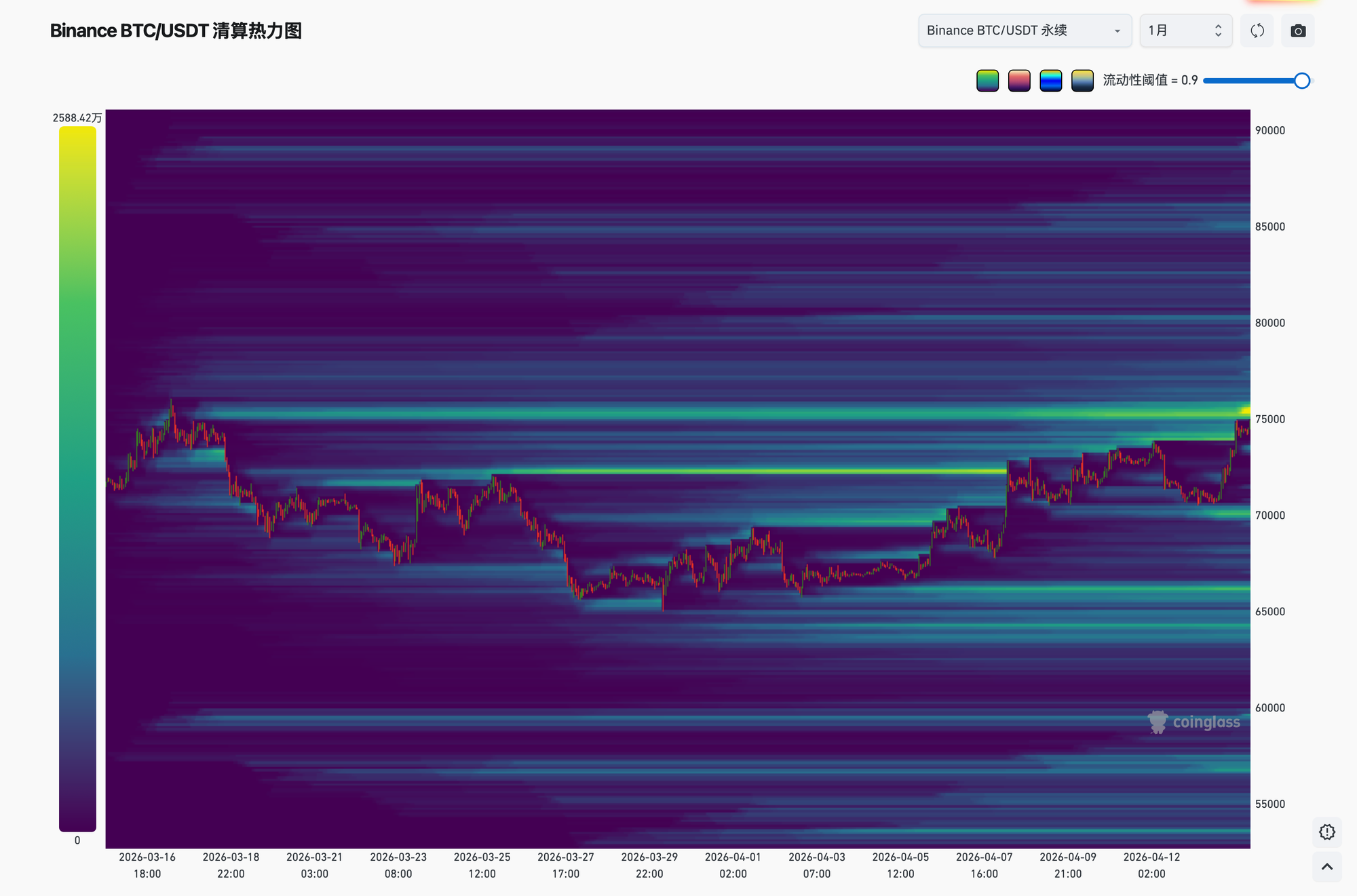Select the blue-cyan color theme swatch
This screenshot has width=1357, height=896.
(1050, 80)
